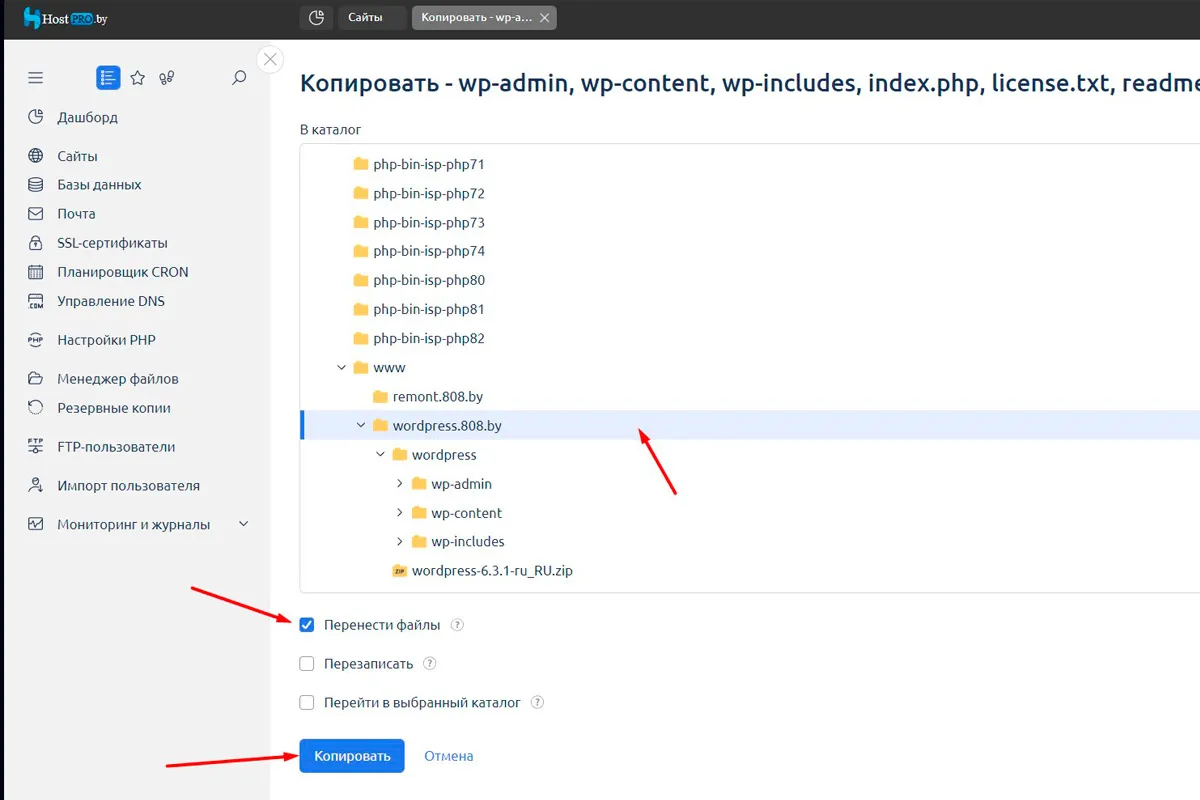
Task: Click the dashboard pie icon tab
Action: [316, 18]
